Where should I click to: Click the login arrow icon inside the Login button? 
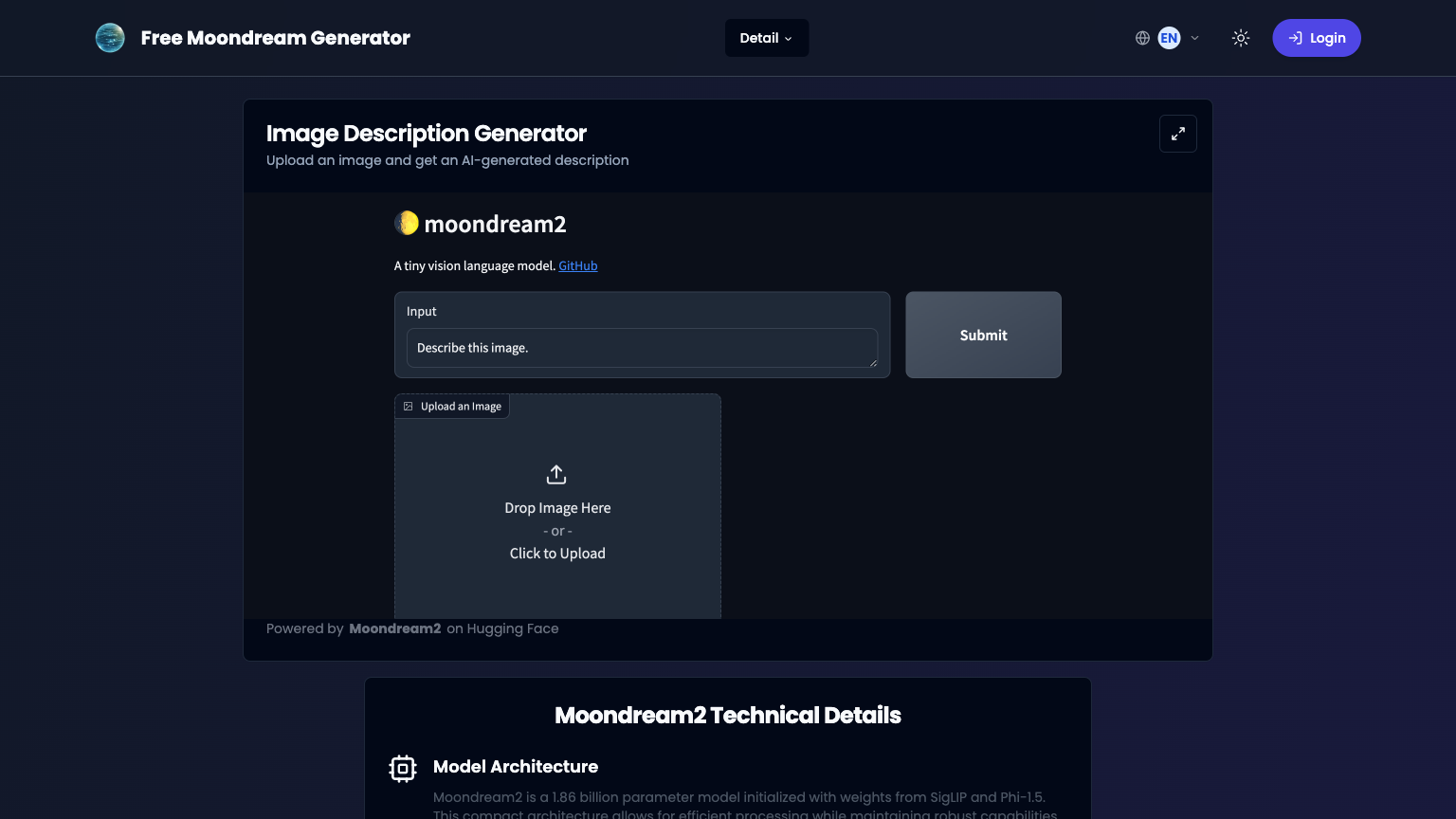1296,38
